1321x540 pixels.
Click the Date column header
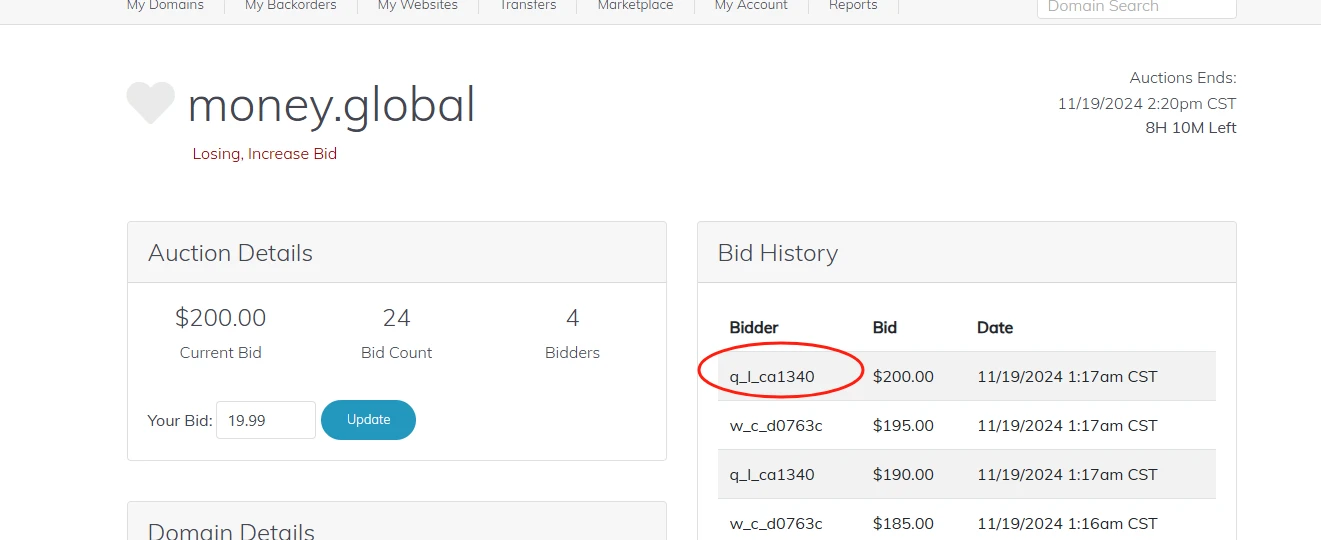pyautogui.click(x=995, y=328)
